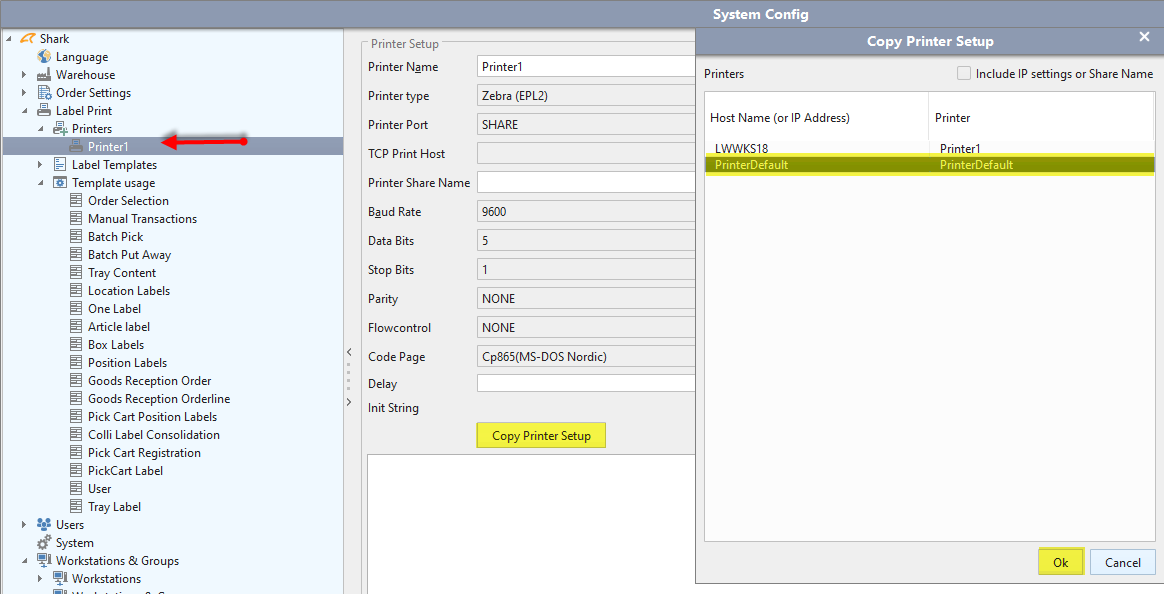Click the TCP Print Host field
Screen dimensions: 1164x594
click(586, 154)
